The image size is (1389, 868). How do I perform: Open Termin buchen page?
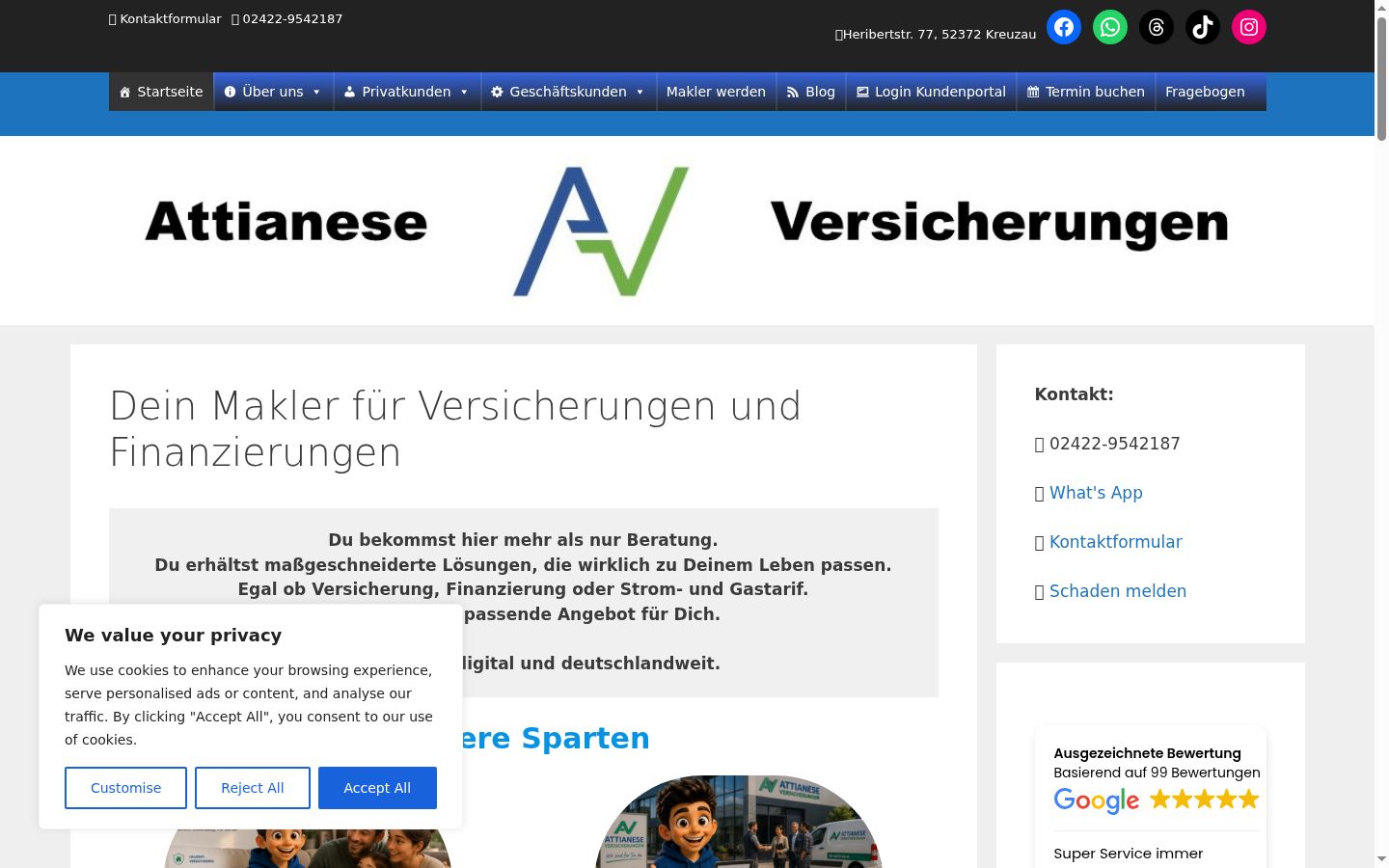click(x=1086, y=92)
